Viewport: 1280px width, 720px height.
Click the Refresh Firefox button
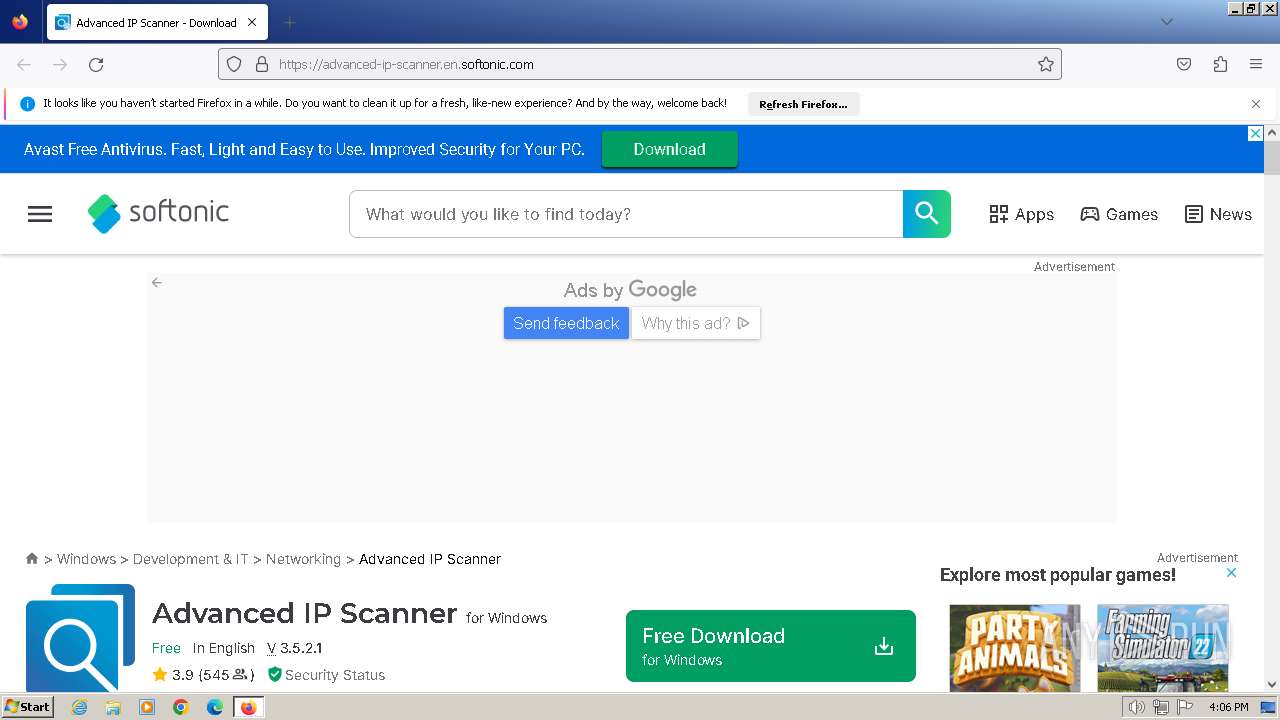point(803,104)
